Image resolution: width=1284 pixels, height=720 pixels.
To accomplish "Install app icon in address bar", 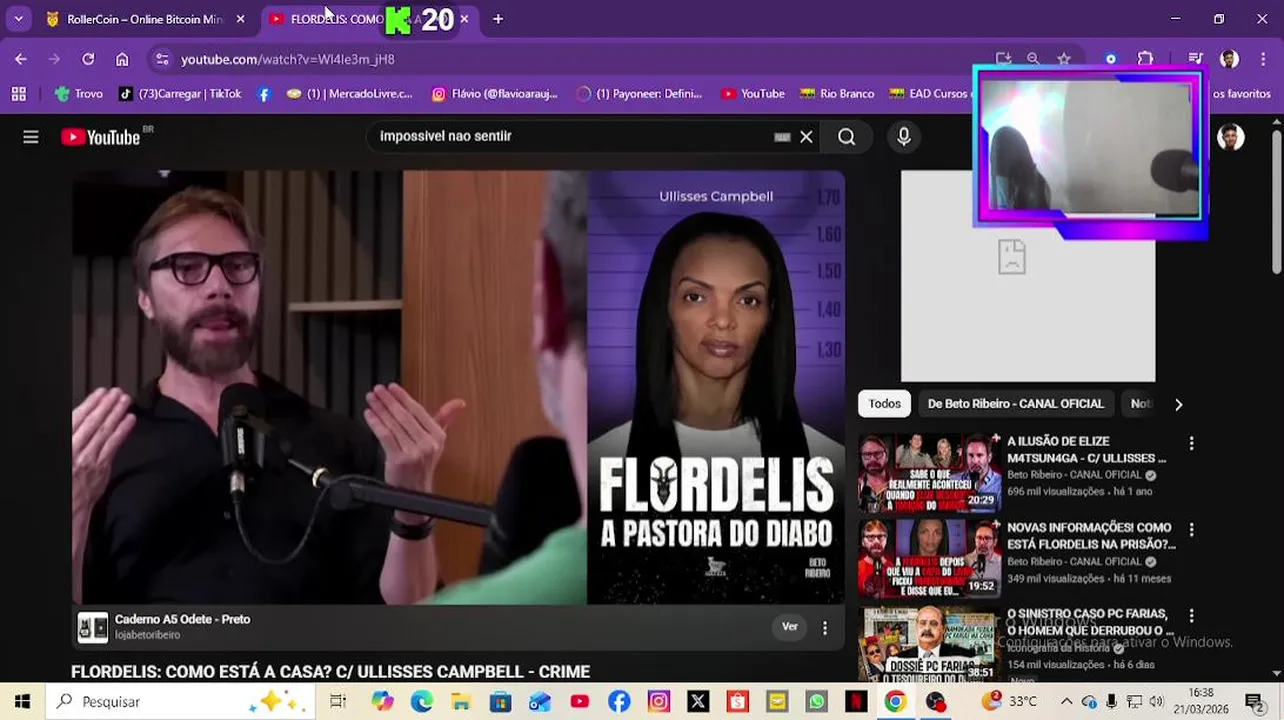I will (x=1003, y=59).
